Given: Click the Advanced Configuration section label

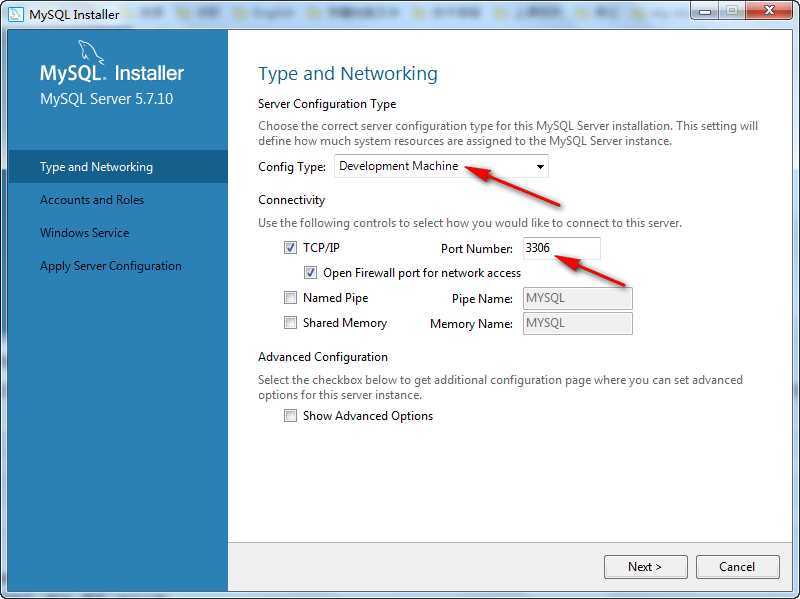Looking at the screenshot, I should 323,357.
